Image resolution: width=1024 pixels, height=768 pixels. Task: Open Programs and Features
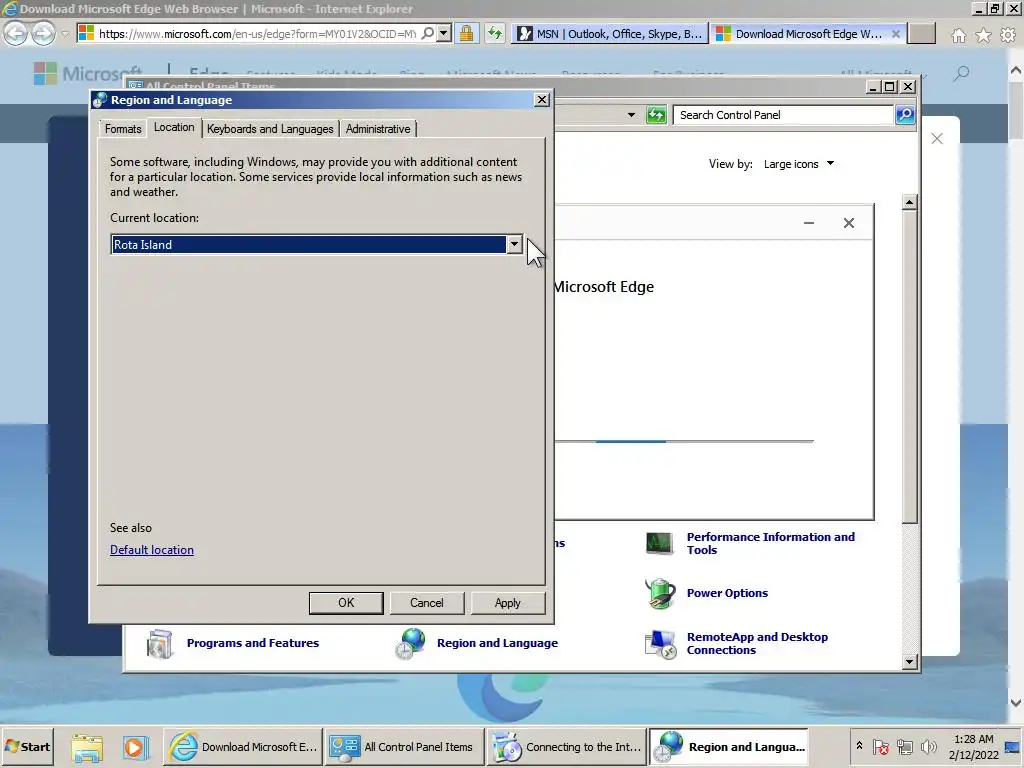(x=253, y=643)
